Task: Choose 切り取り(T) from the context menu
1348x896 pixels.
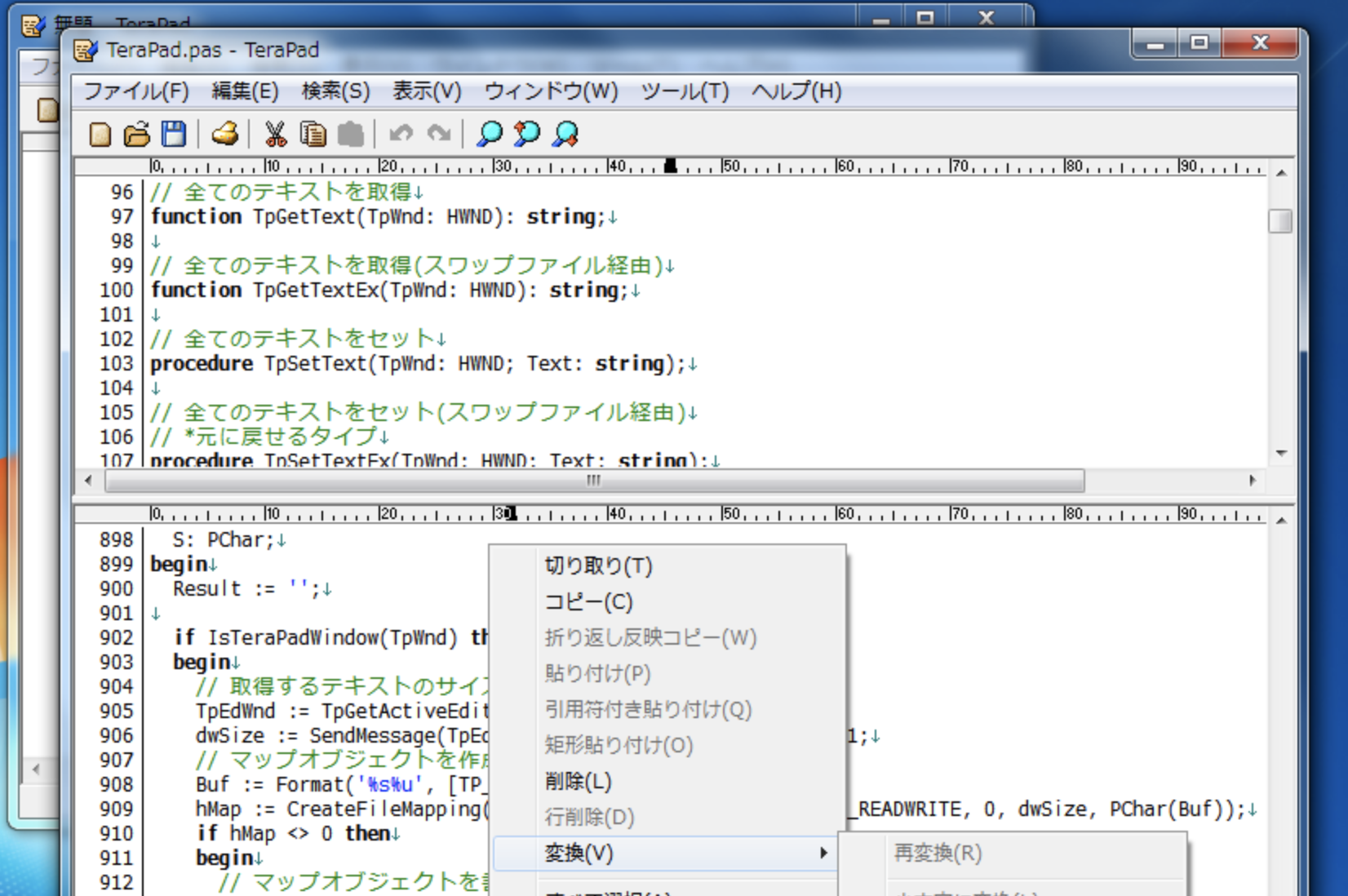Action: tap(667, 566)
